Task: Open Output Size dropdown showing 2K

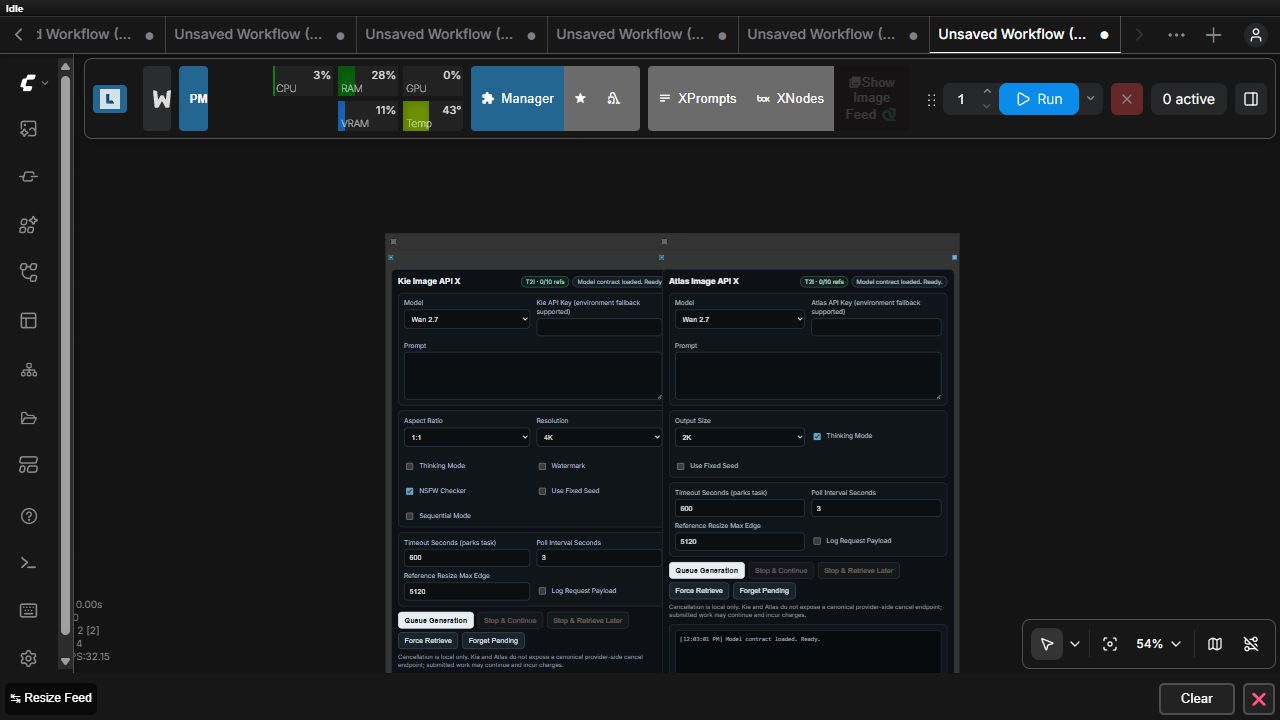Action: (x=739, y=438)
